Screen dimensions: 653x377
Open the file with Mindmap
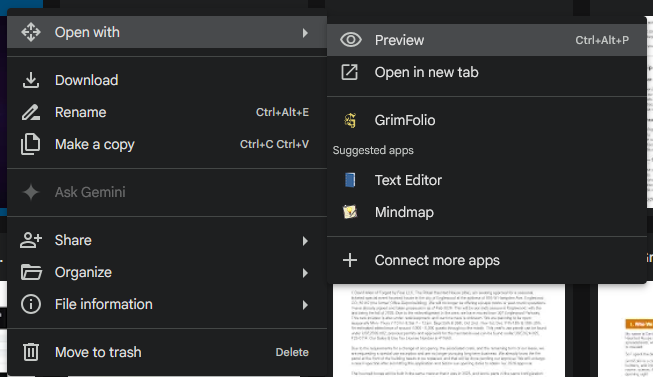click(487, 212)
